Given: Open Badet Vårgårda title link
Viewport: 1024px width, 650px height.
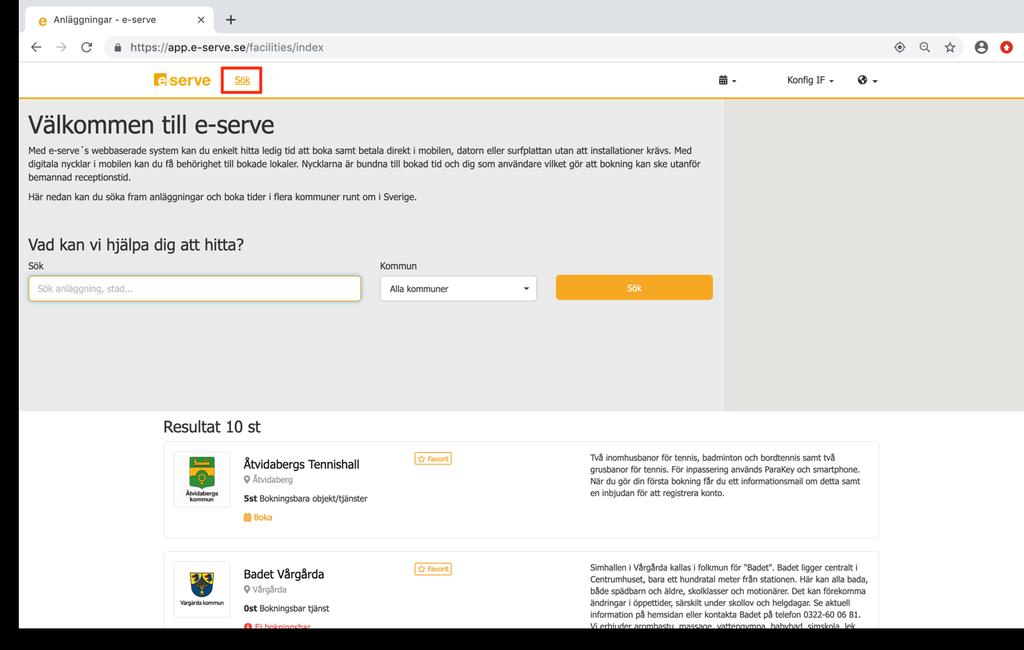Looking at the screenshot, I should pos(283,574).
